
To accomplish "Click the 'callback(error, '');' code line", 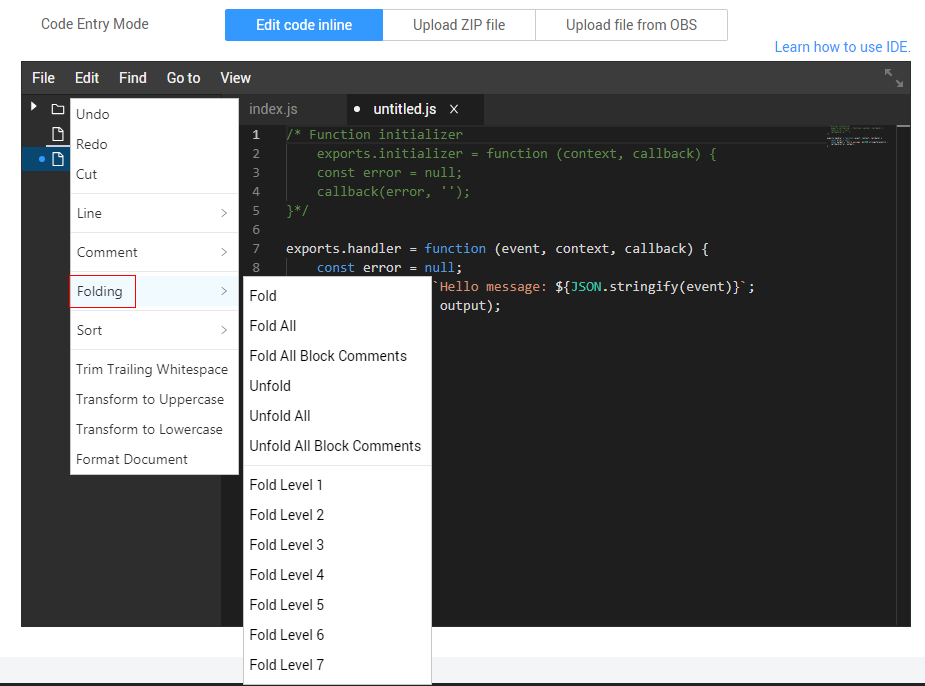I will [393, 192].
